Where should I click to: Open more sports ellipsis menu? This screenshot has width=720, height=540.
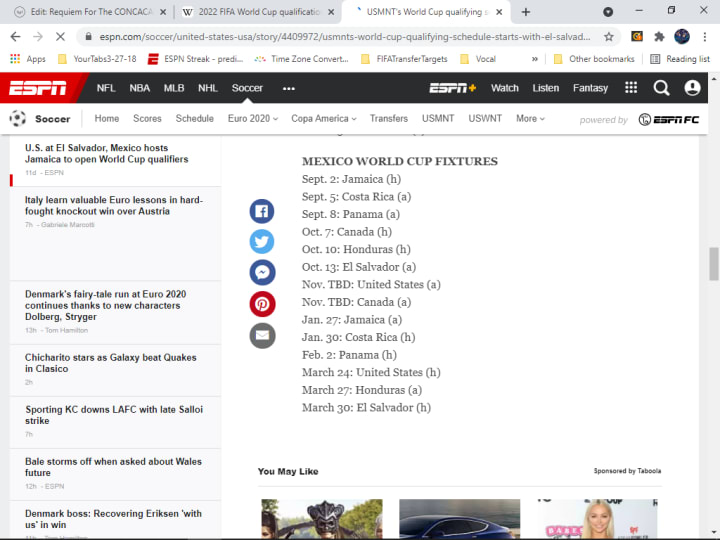pyautogui.click(x=289, y=88)
